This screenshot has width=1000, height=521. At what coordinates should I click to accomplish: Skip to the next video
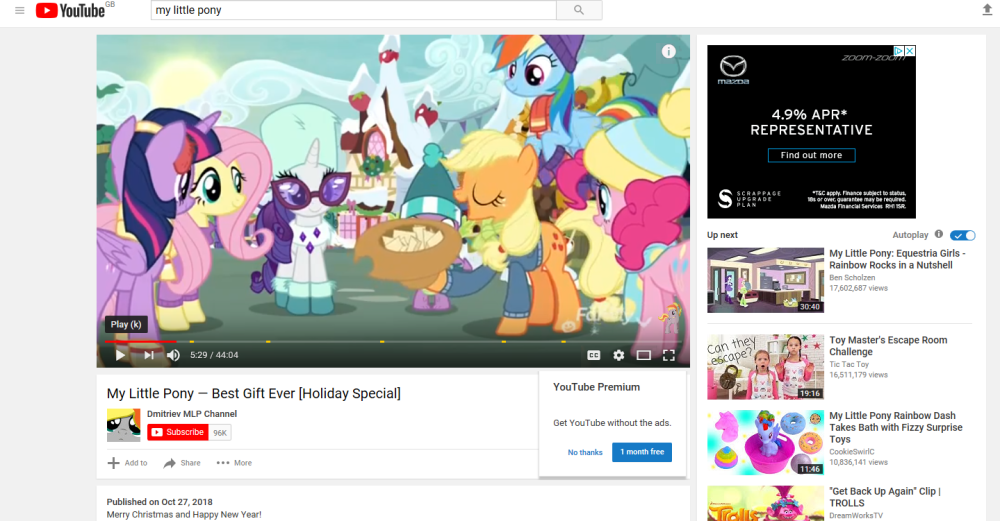tap(149, 355)
